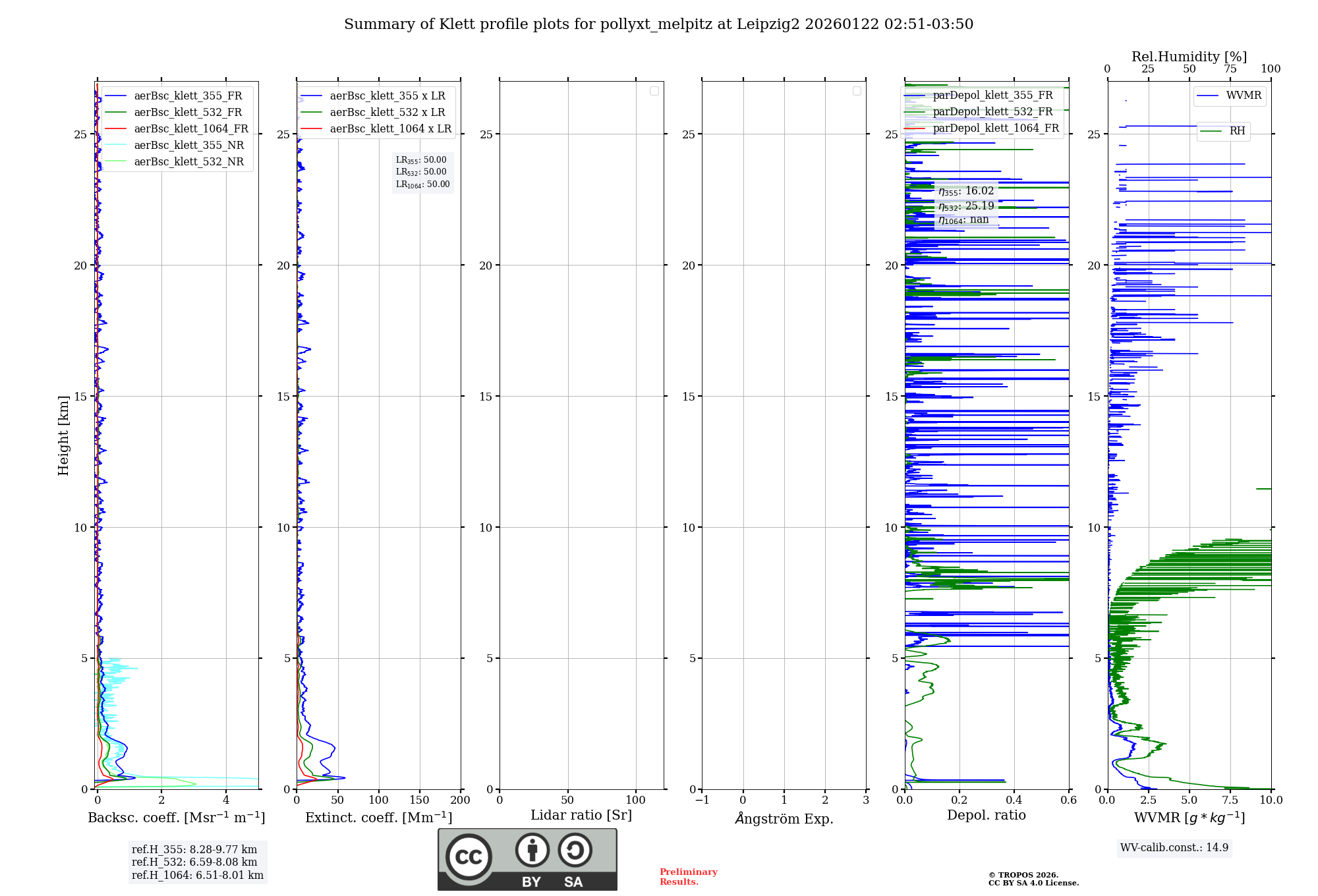The image size is (1318, 896).
Task: Click the Rel.Humidity top axis label
Action: click(x=1189, y=57)
